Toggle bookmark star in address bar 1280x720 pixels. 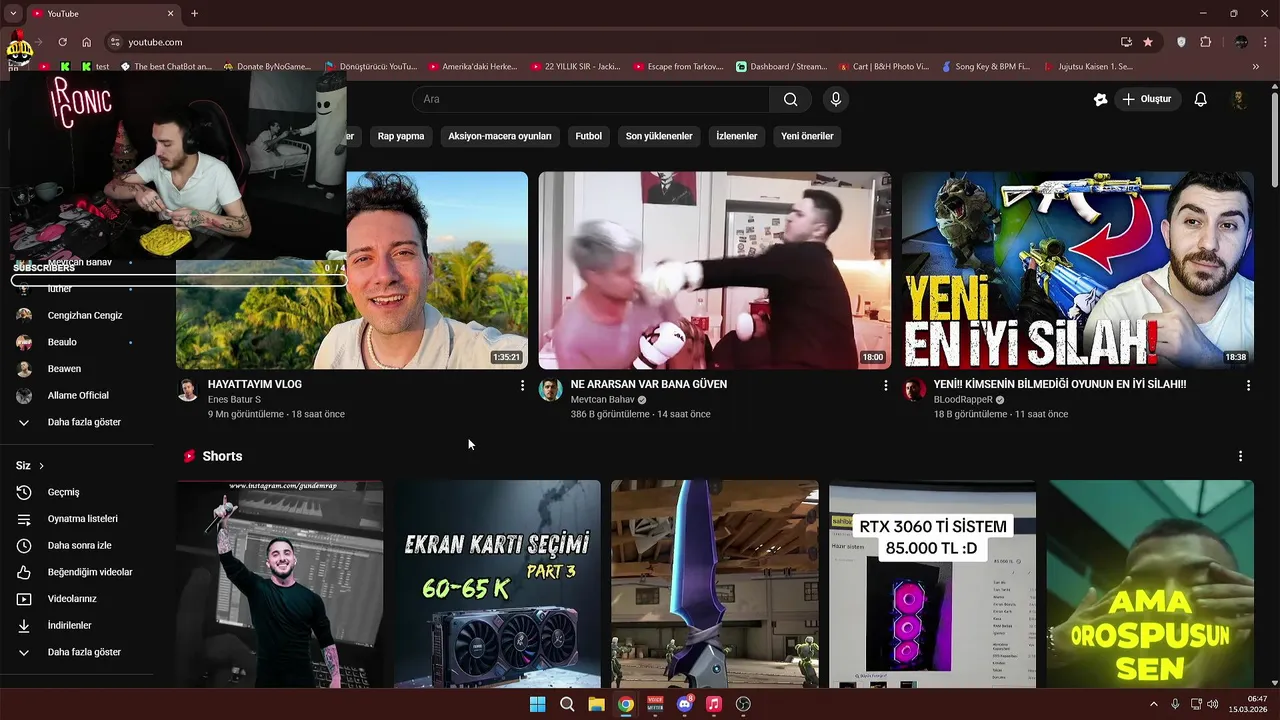pyautogui.click(x=1148, y=42)
